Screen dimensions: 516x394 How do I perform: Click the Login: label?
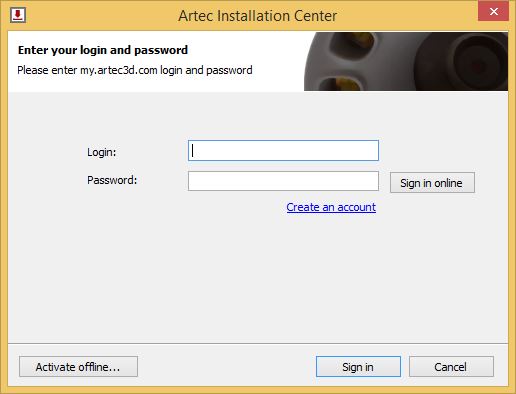click(x=102, y=152)
